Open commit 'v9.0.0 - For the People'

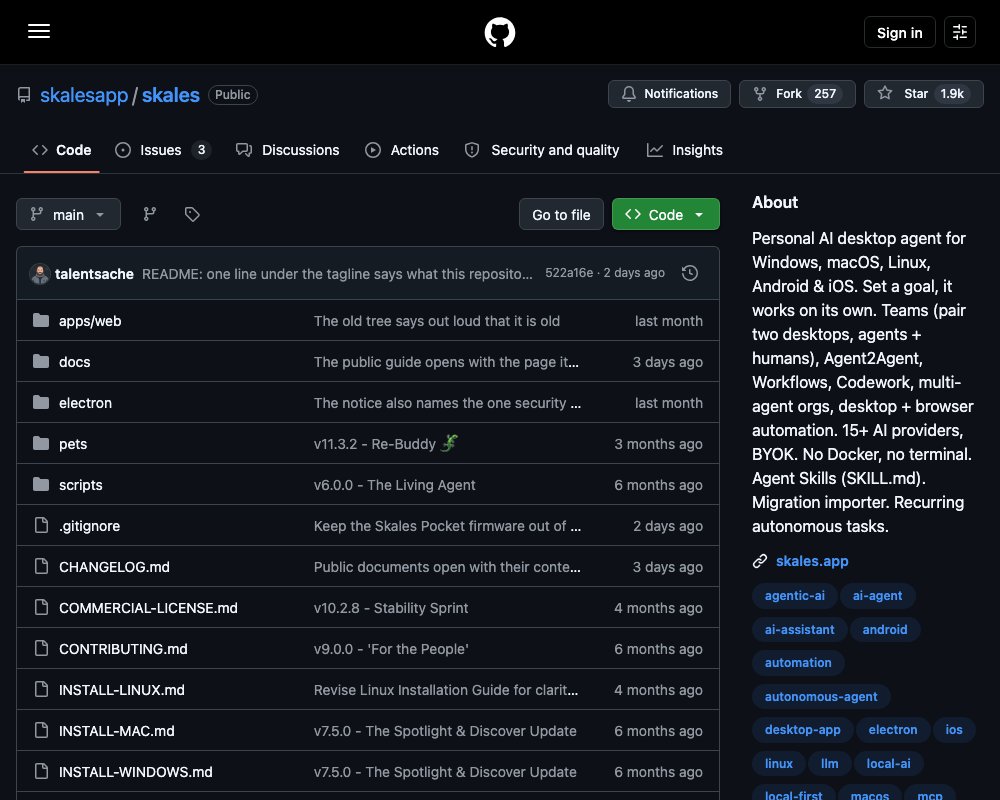click(391, 649)
